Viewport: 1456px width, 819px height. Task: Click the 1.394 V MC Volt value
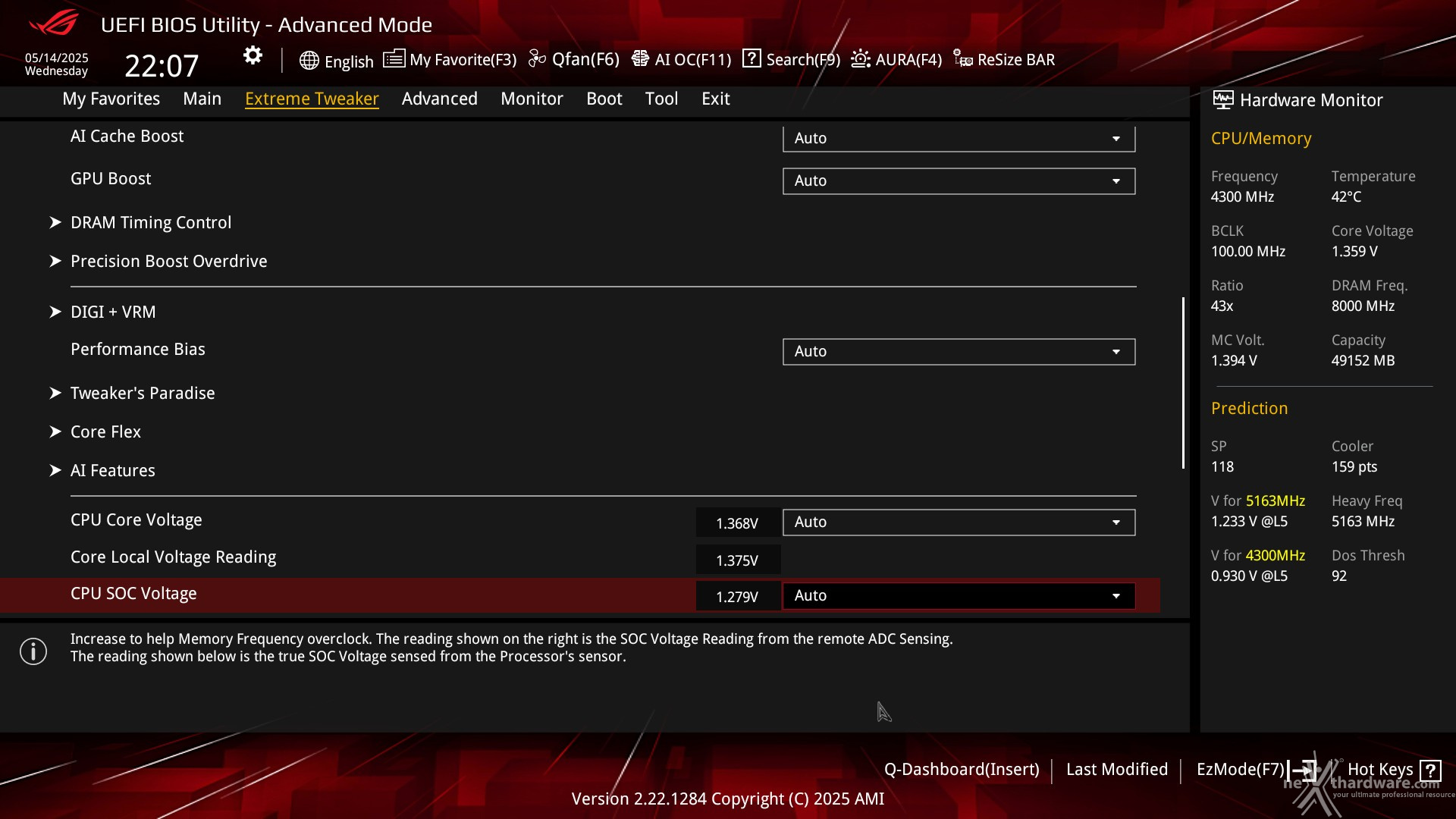tap(1234, 361)
